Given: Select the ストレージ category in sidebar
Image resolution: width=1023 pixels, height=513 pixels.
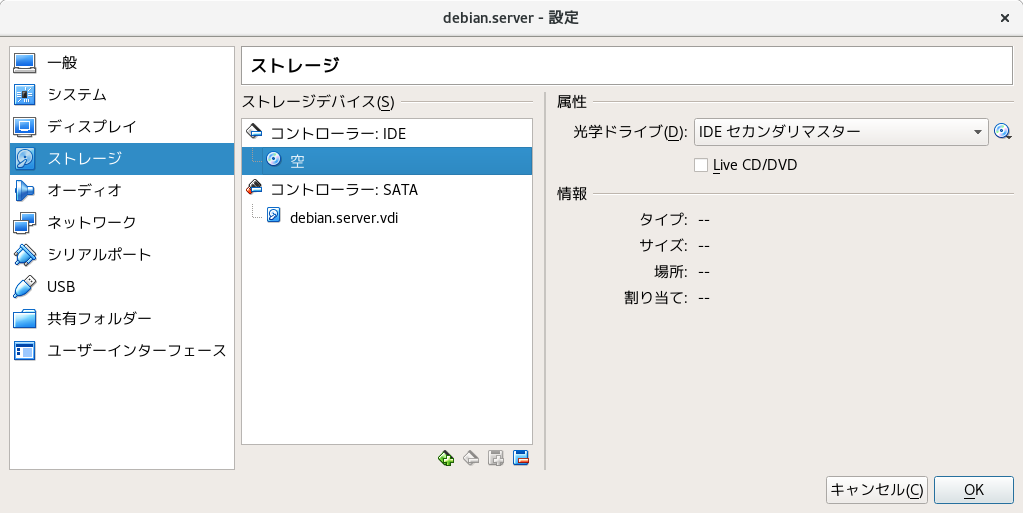Looking at the screenshot, I should 122,159.
